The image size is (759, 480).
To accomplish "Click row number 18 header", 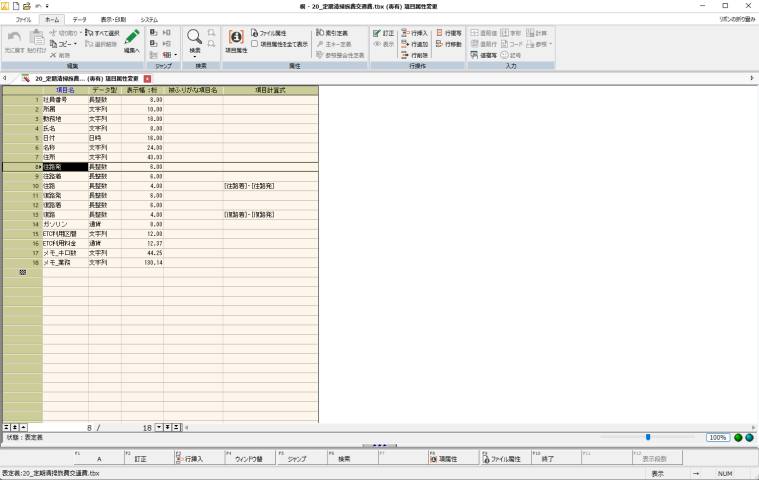I will pyautogui.click(x=23, y=262).
